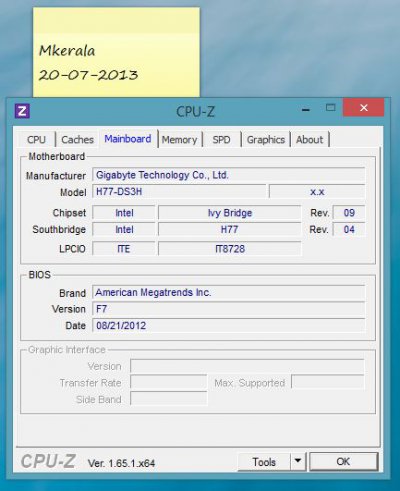400x491 pixels.
Task: Click the CPU-Z purple Z title bar icon
Action: [22, 111]
